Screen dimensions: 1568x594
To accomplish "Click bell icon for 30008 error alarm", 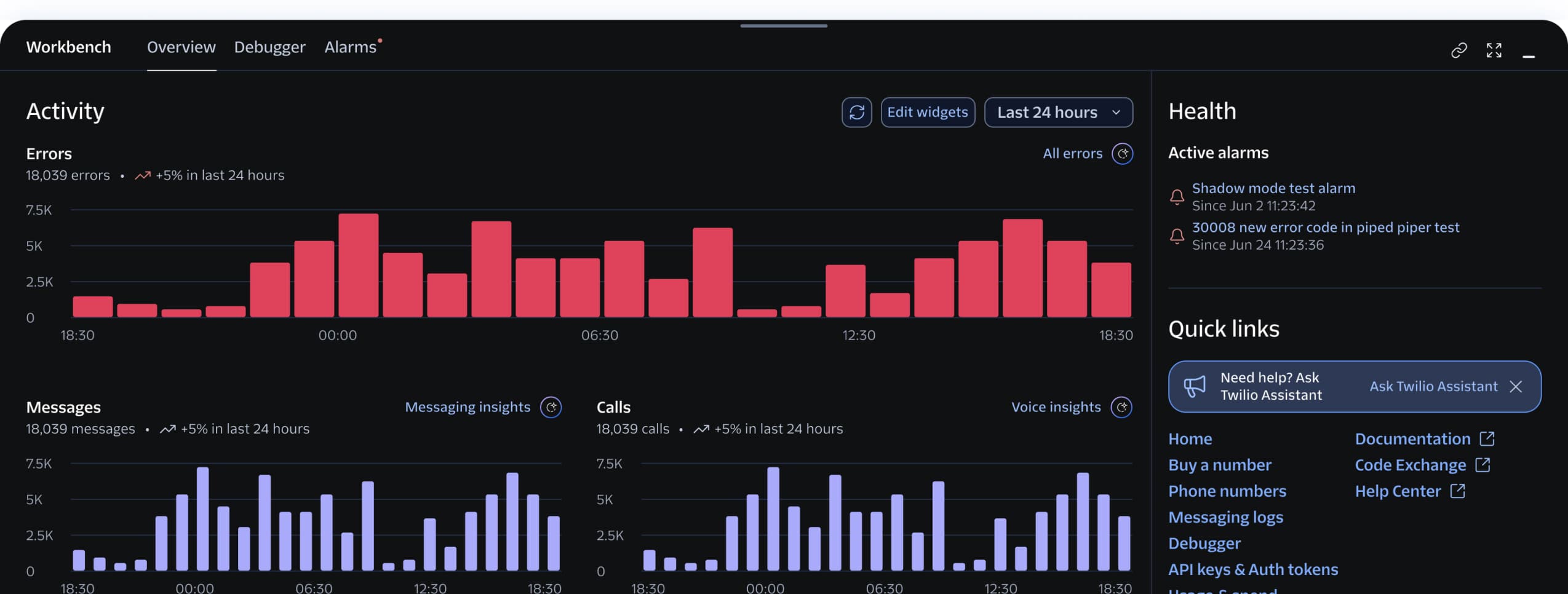I will pos(1176,236).
